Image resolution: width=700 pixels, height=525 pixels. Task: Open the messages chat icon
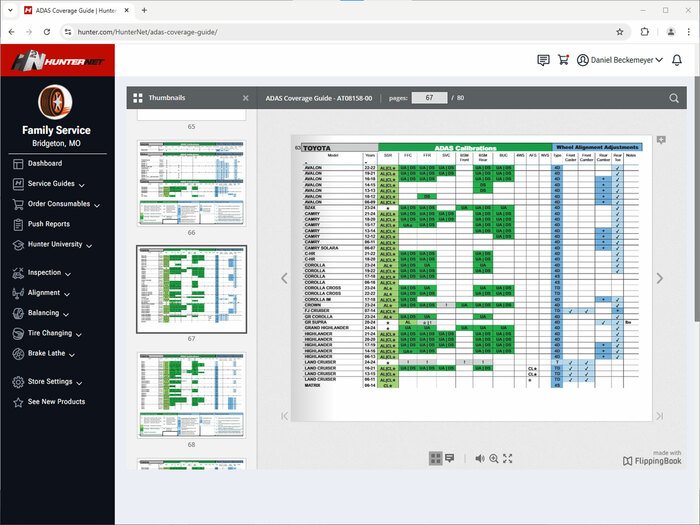click(x=543, y=60)
